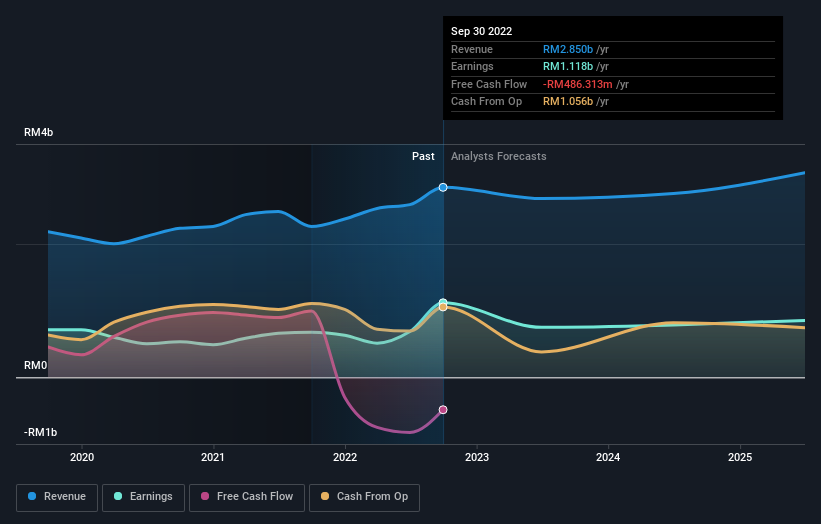Click the 2025 x-axis label
Screen dimensions: 821x524
coord(740,458)
